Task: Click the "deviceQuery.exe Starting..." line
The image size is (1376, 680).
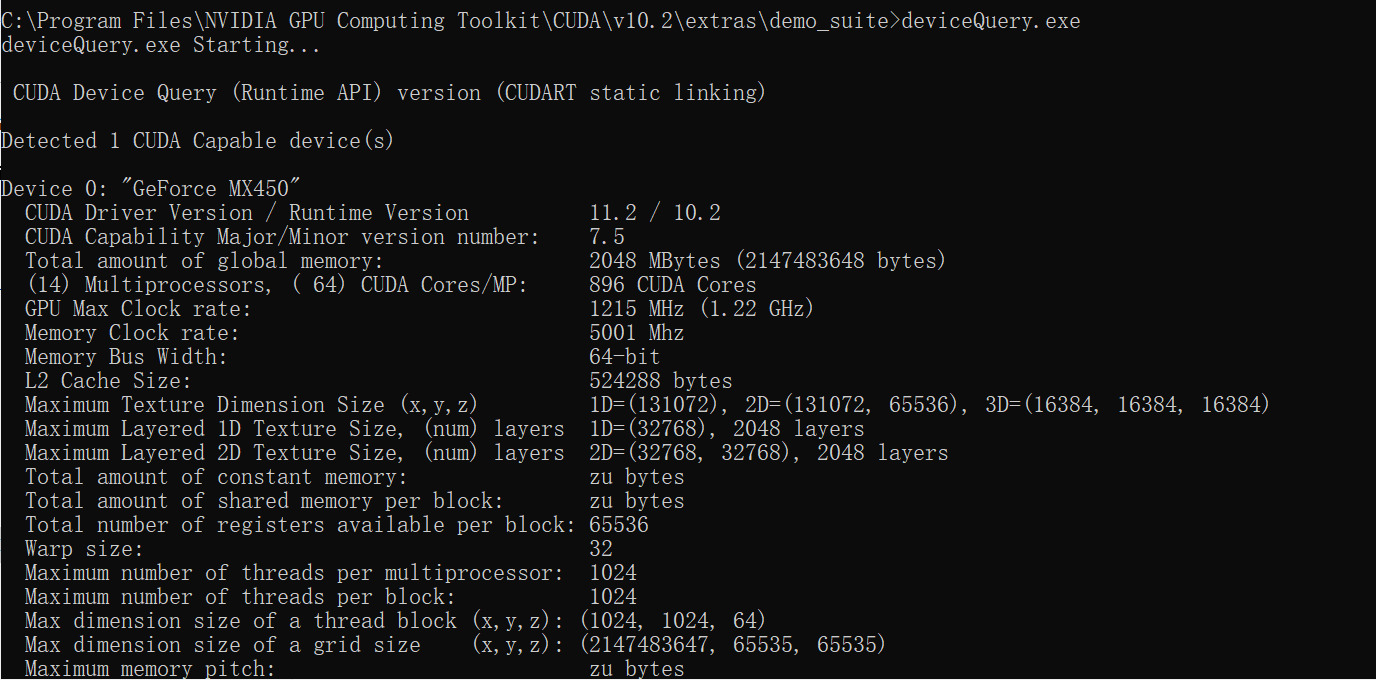Action: [159, 45]
